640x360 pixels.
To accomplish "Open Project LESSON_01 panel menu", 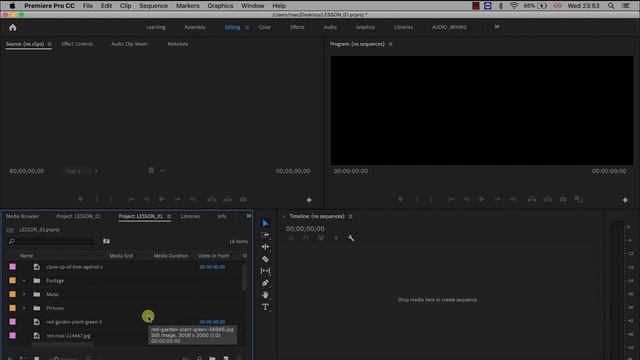I will [169, 216].
